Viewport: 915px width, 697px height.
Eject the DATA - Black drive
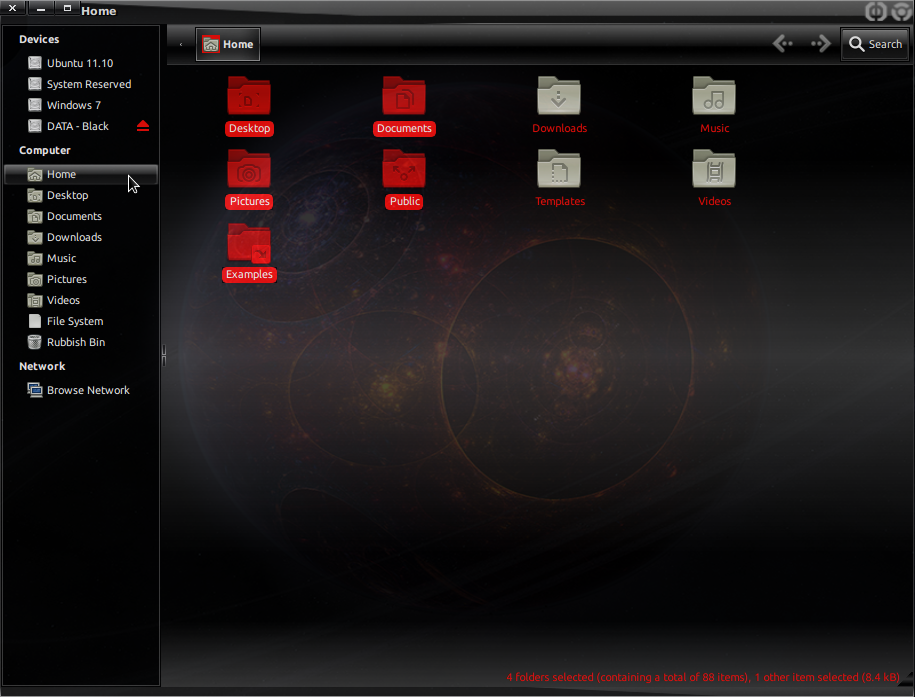(143, 126)
